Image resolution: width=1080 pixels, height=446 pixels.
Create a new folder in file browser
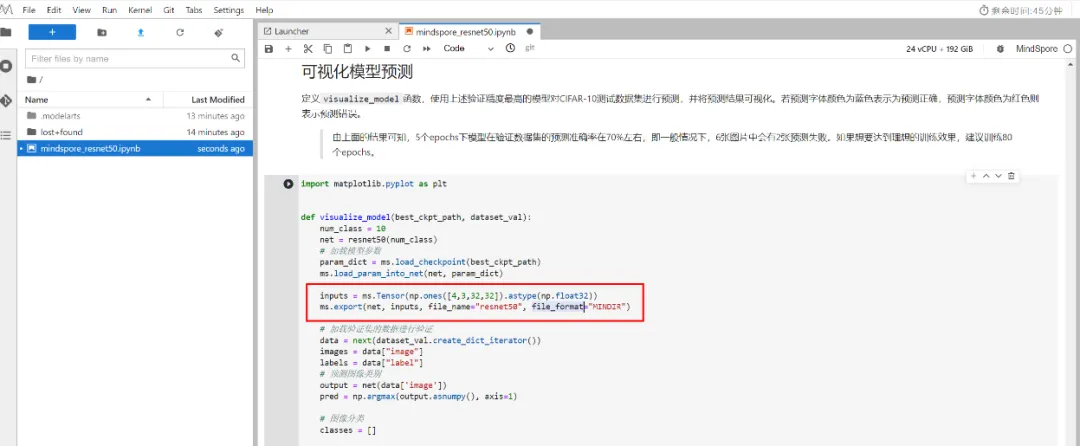pos(102,32)
